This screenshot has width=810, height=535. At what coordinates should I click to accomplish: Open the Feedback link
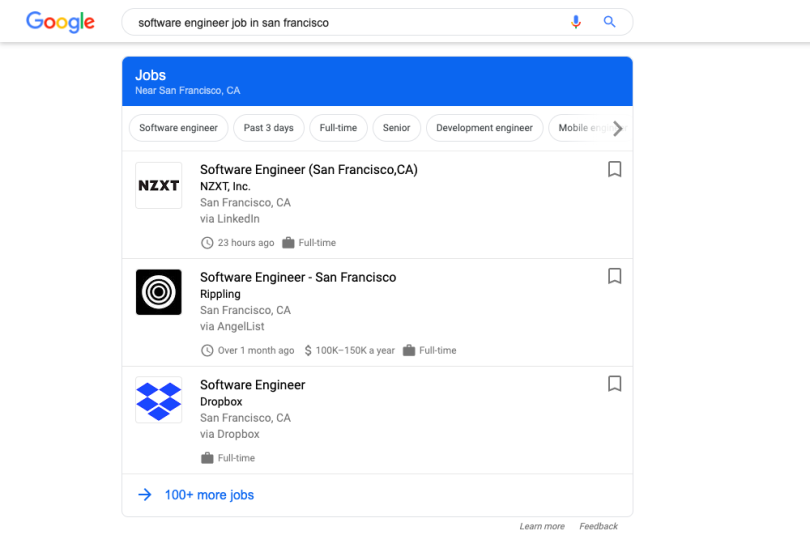coord(598,526)
